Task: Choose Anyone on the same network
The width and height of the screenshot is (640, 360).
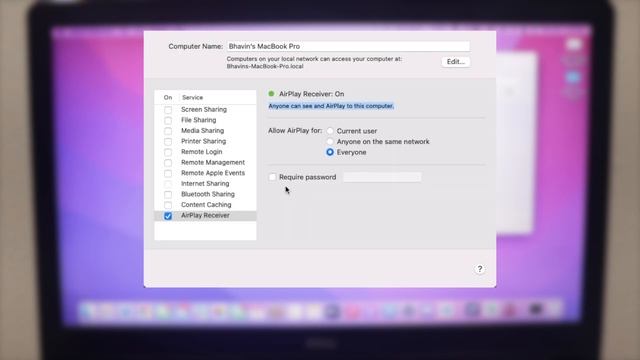Action: pyautogui.click(x=330, y=142)
